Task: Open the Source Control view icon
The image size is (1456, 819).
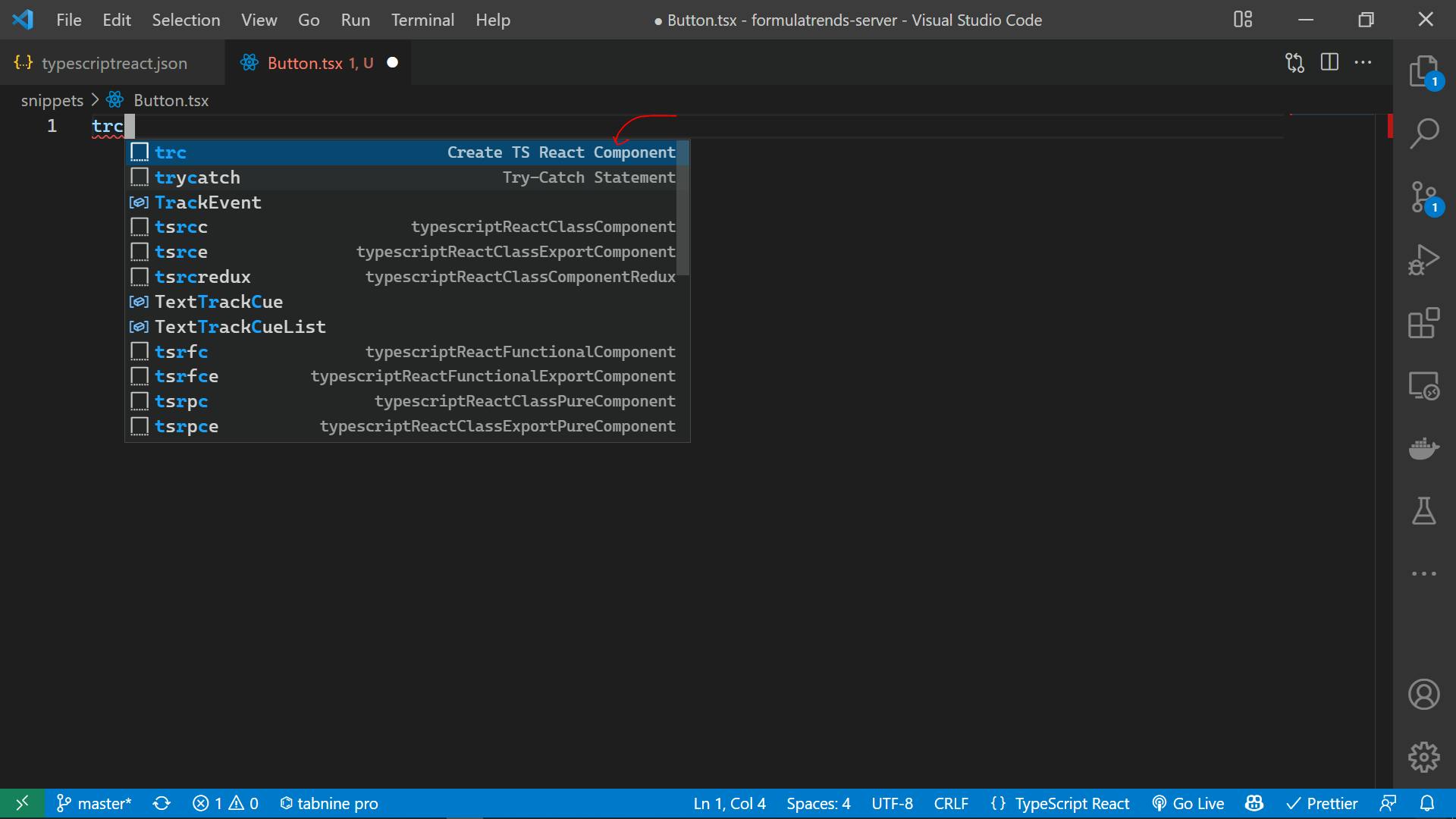Action: click(x=1424, y=197)
